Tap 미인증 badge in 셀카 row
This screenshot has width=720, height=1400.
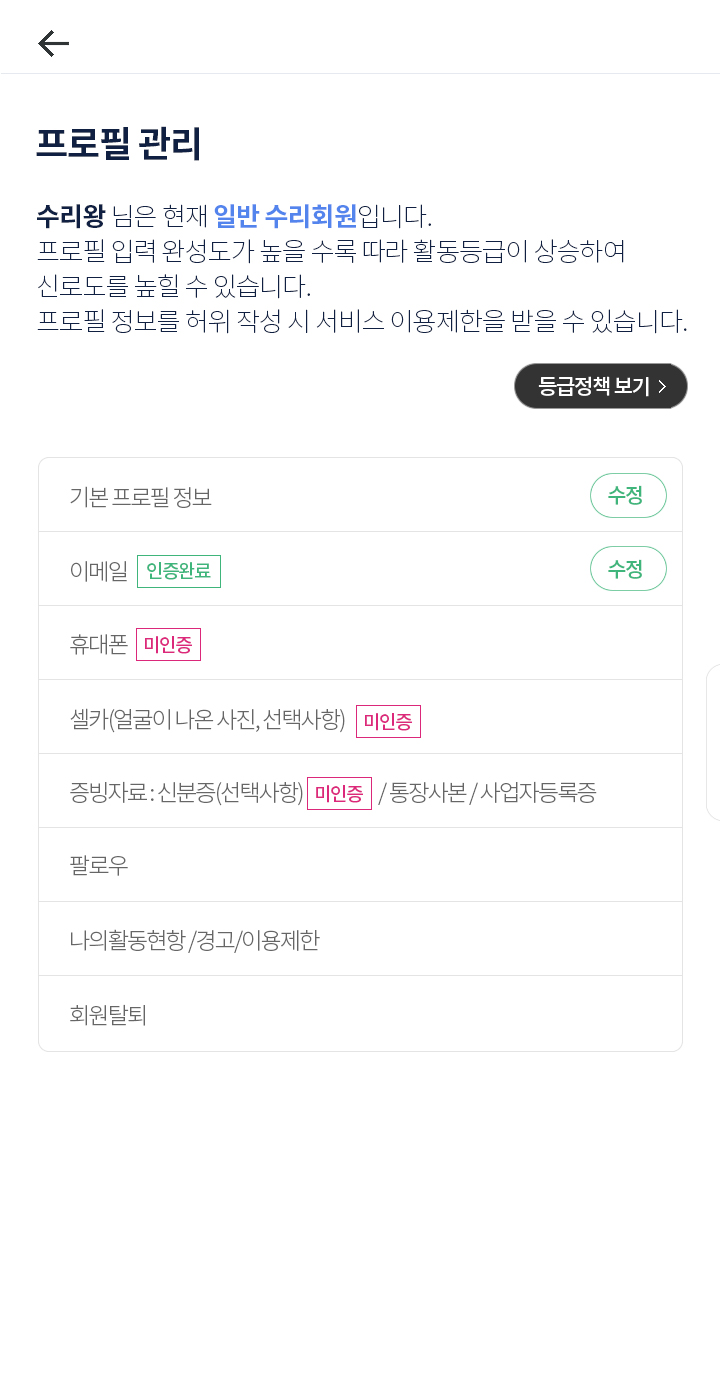pyautogui.click(x=388, y=721)
